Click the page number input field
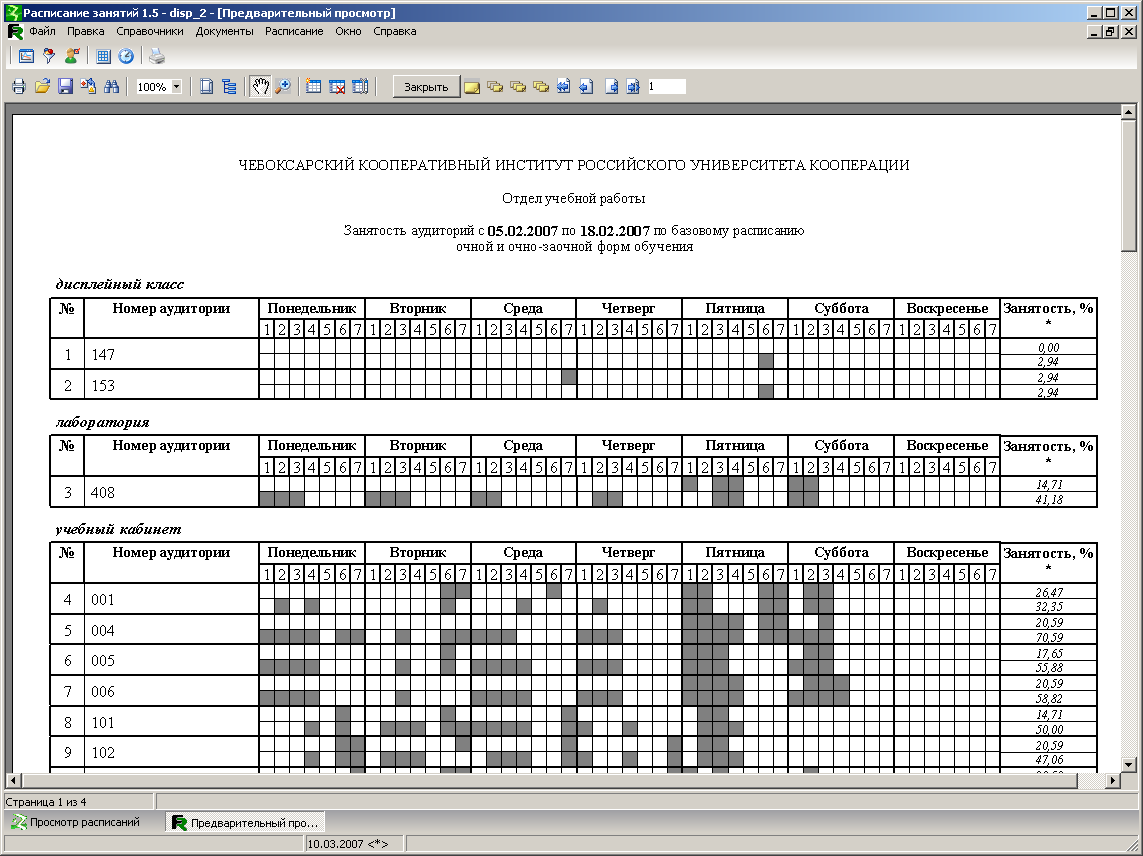 point(666,87)
